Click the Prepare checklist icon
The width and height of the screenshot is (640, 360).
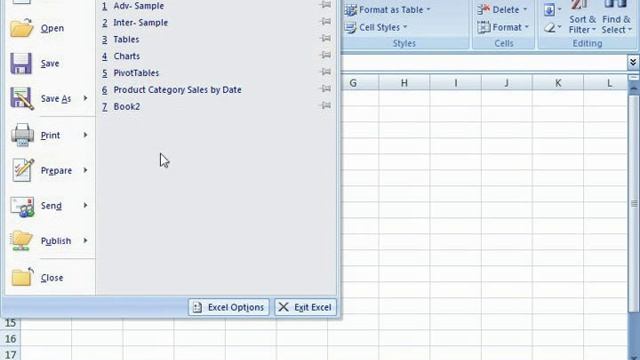[22, 170]
